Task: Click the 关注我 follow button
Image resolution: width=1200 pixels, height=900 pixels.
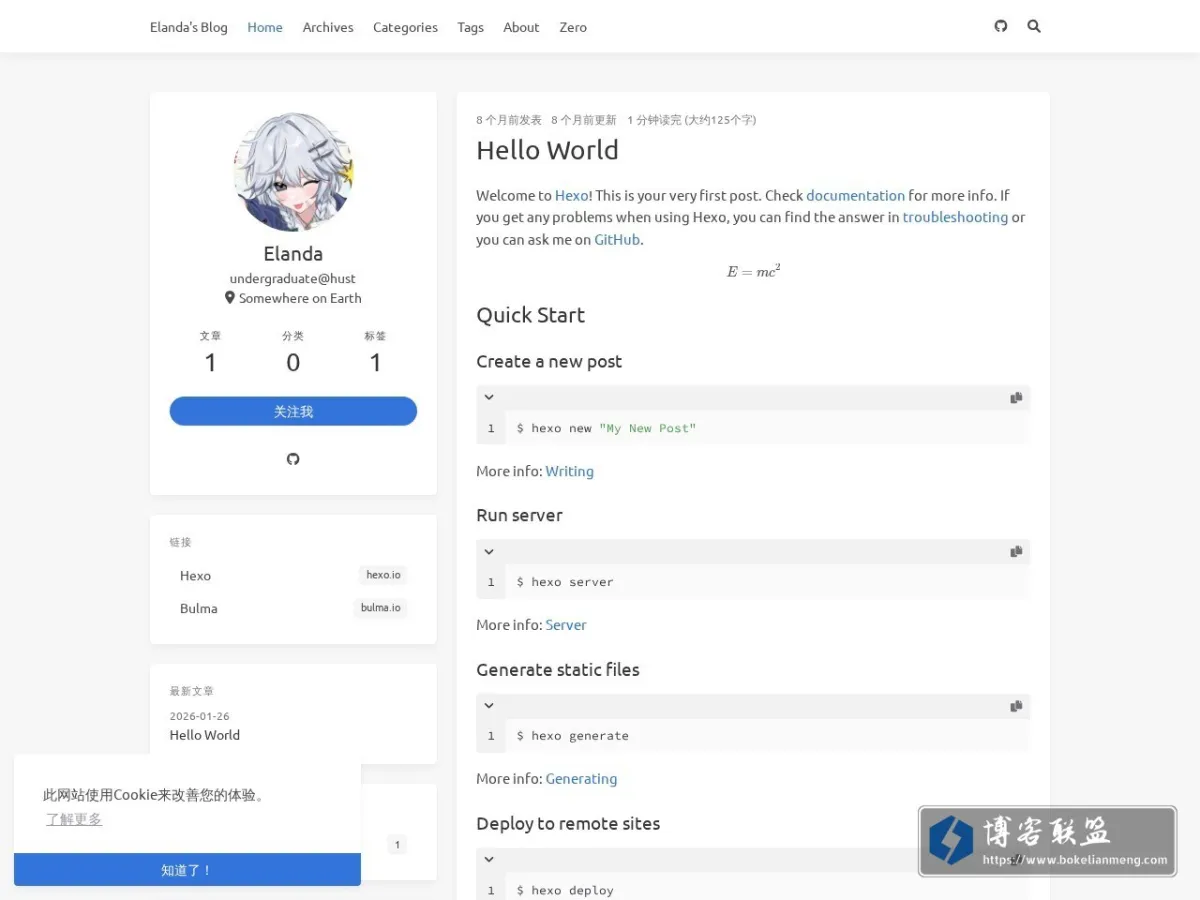Action: [x=293, y=411]
